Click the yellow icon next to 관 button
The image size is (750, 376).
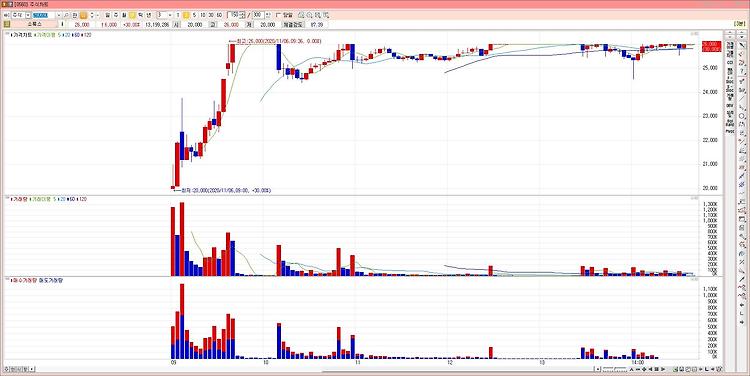click(x=83, y=15)
